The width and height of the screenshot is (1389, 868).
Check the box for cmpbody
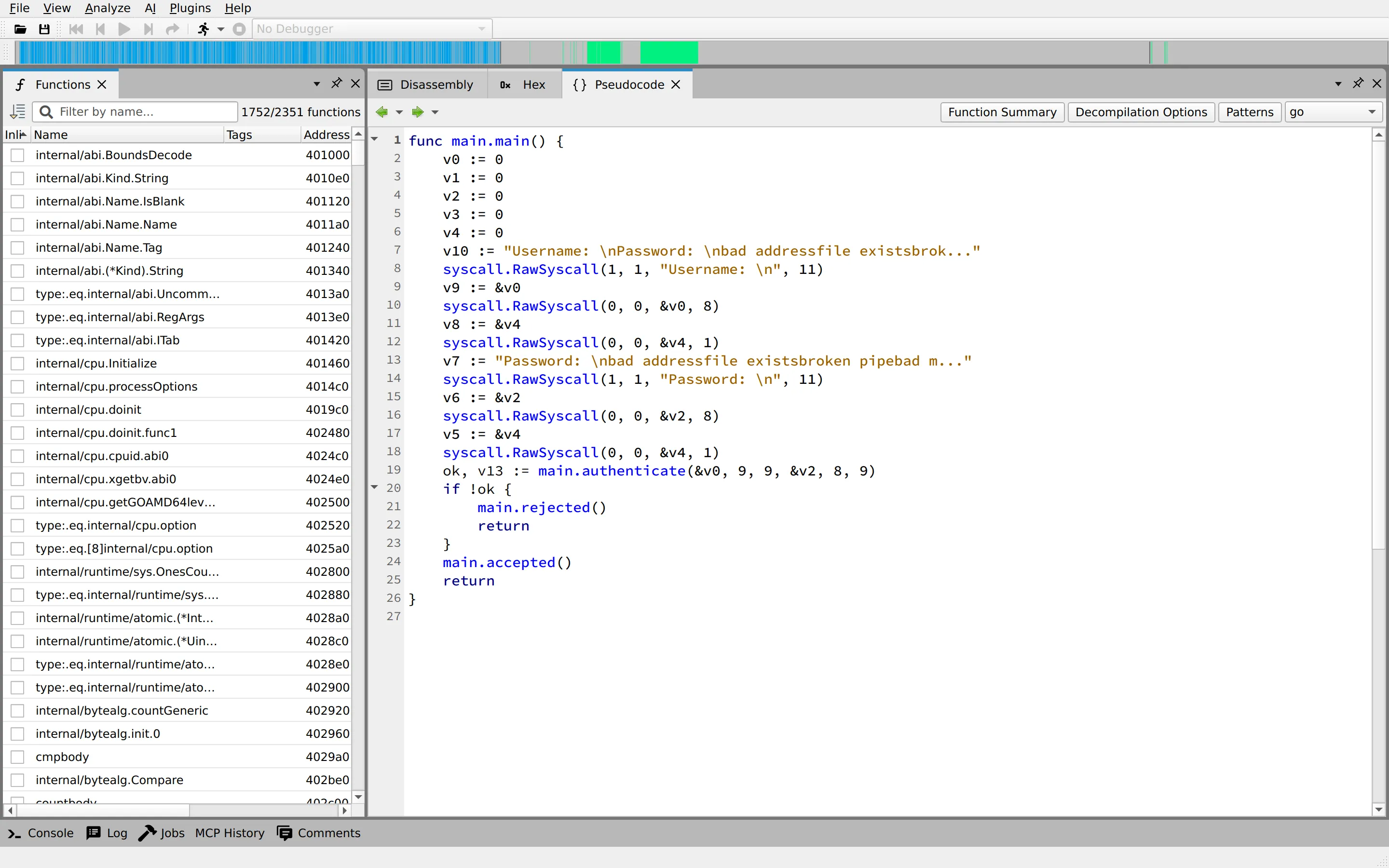18,757
